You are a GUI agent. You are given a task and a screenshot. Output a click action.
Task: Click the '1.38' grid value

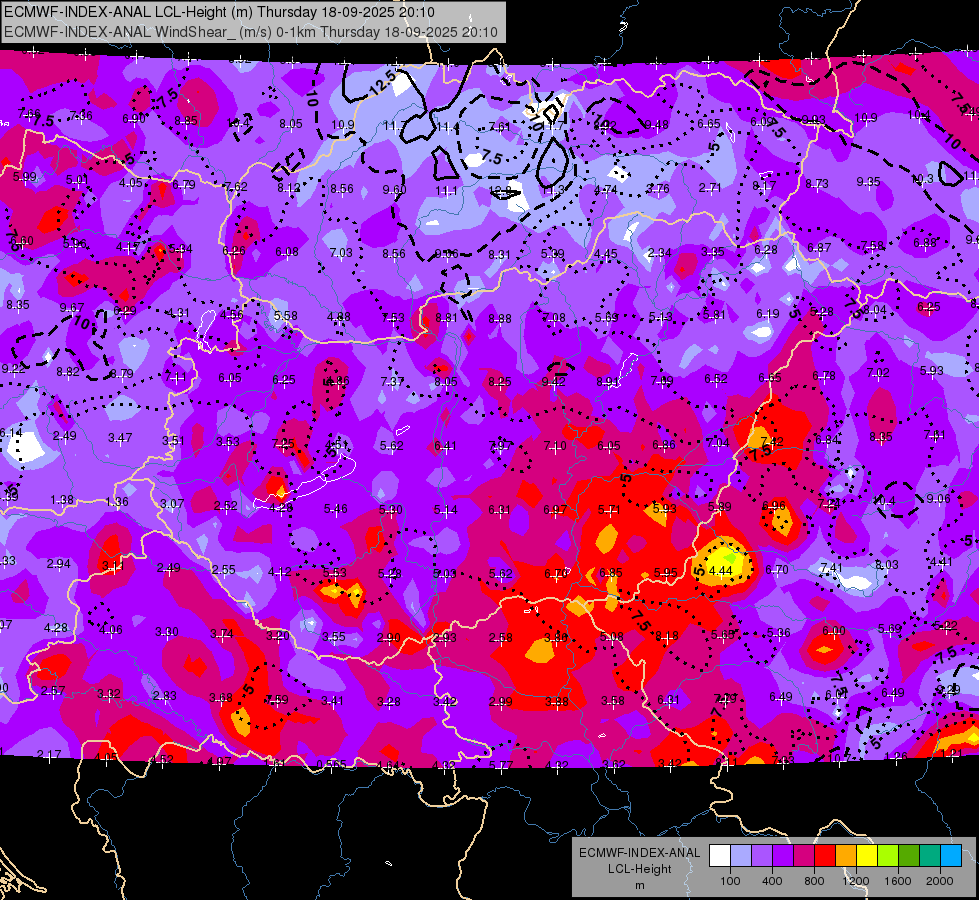pyautogui.click(x=62, y=500)
